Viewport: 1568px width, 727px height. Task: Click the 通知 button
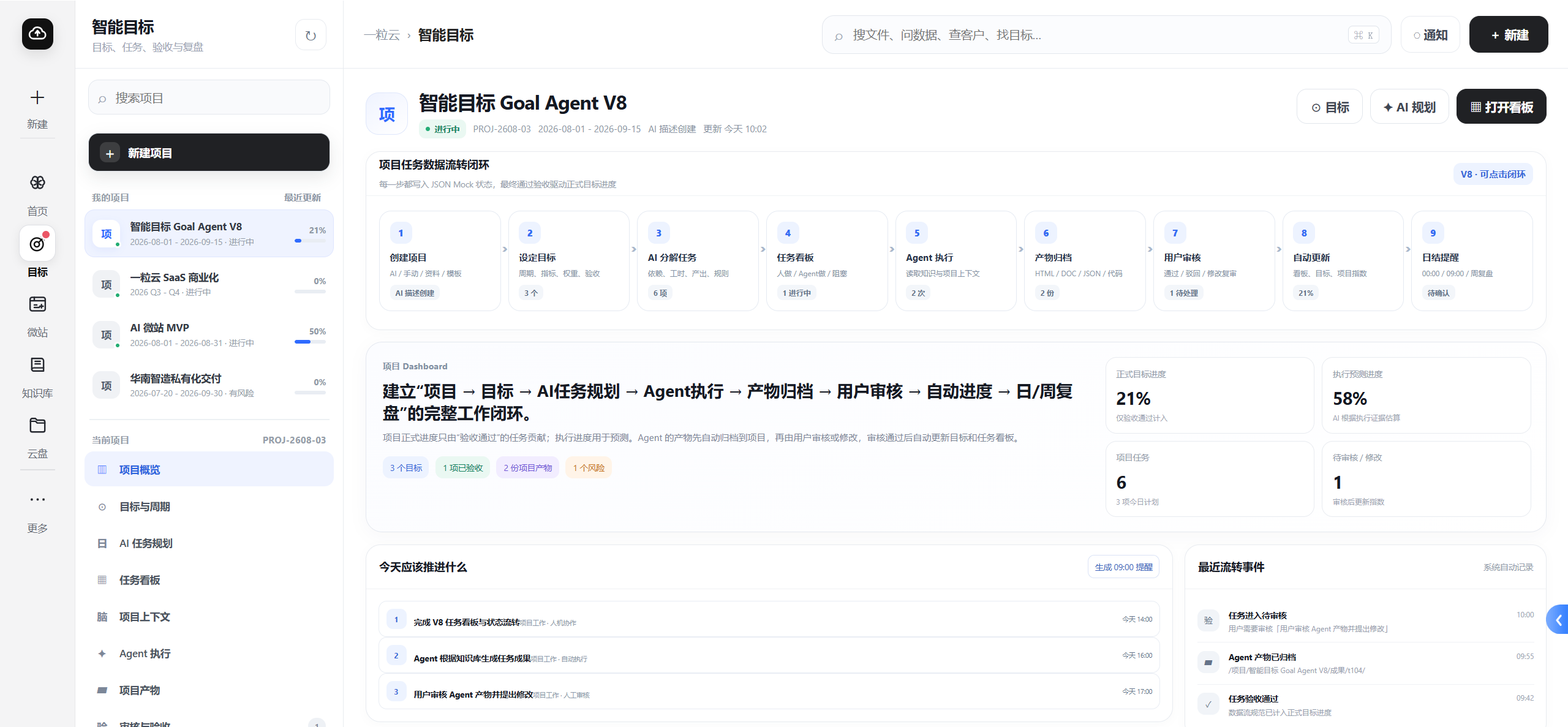click(1430, 35)
